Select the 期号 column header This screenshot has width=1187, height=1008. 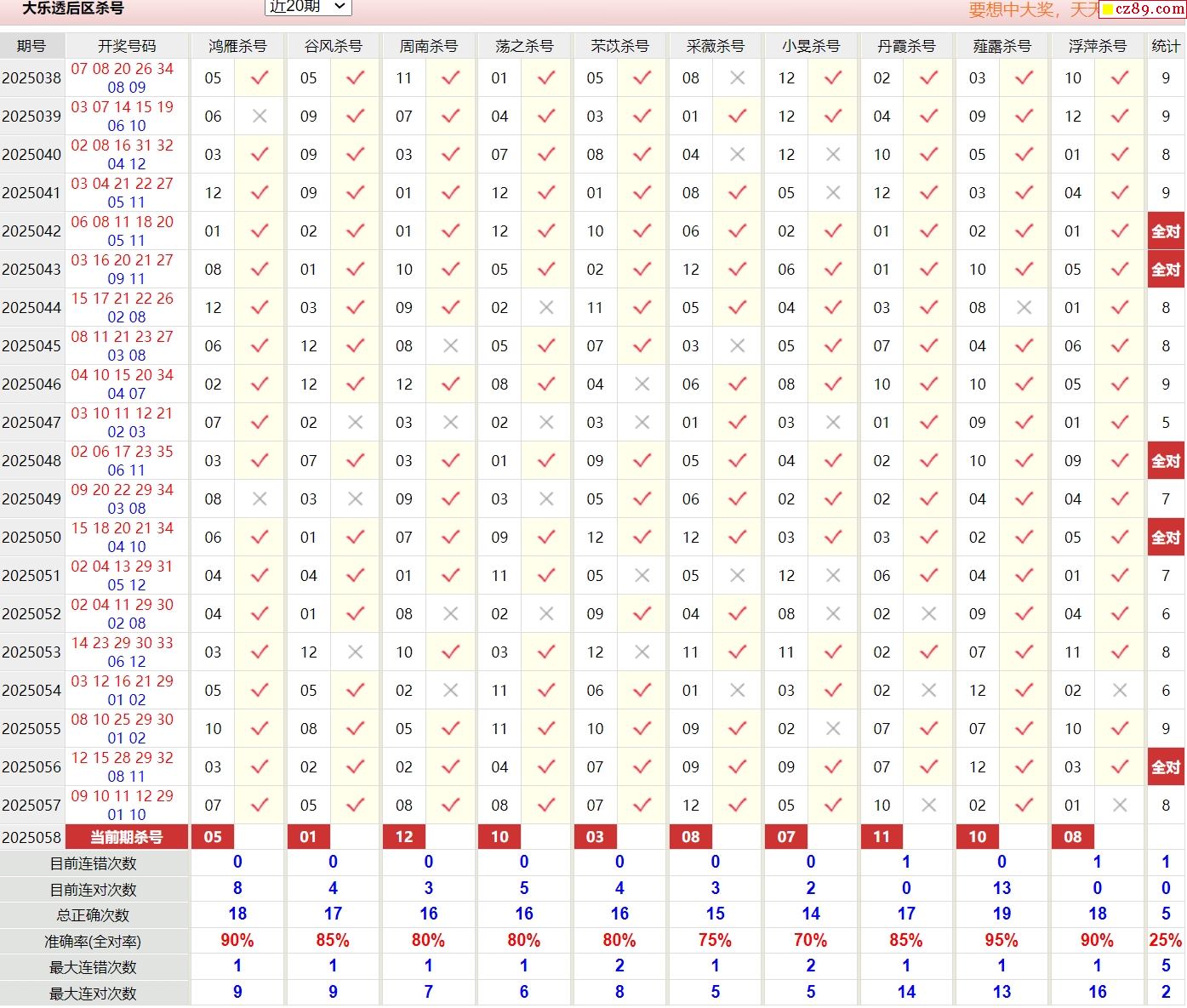click(31, 46)
